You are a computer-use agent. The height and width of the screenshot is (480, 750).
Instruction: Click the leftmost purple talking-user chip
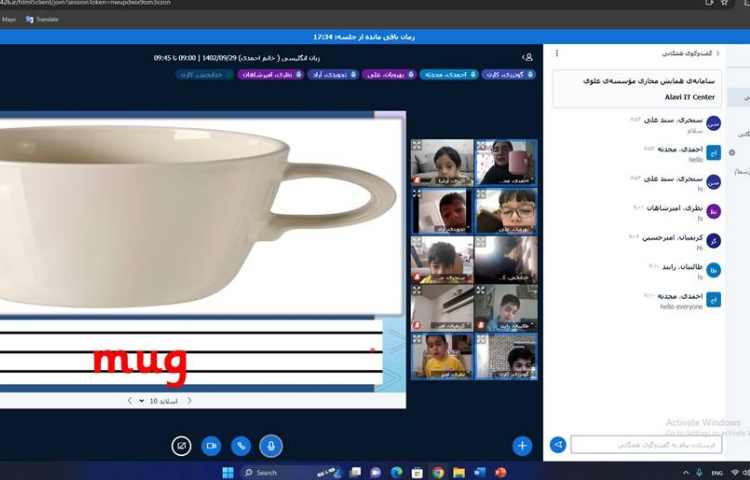271,75
